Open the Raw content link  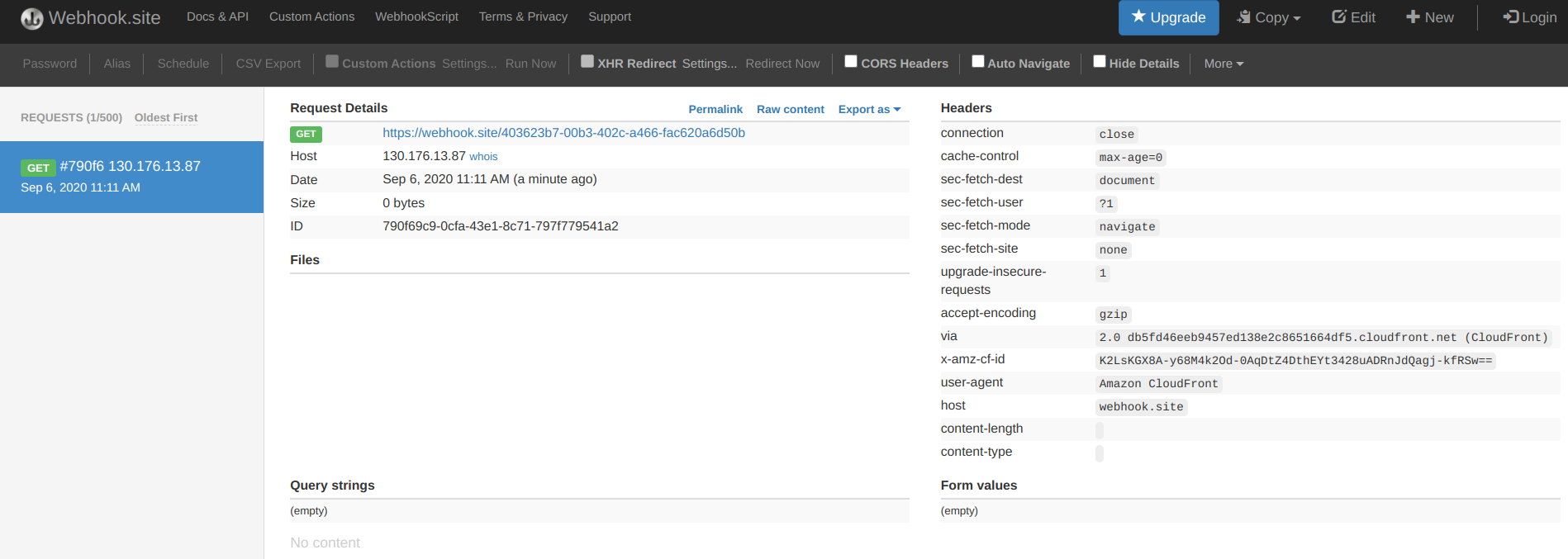[x=790, y=109]
